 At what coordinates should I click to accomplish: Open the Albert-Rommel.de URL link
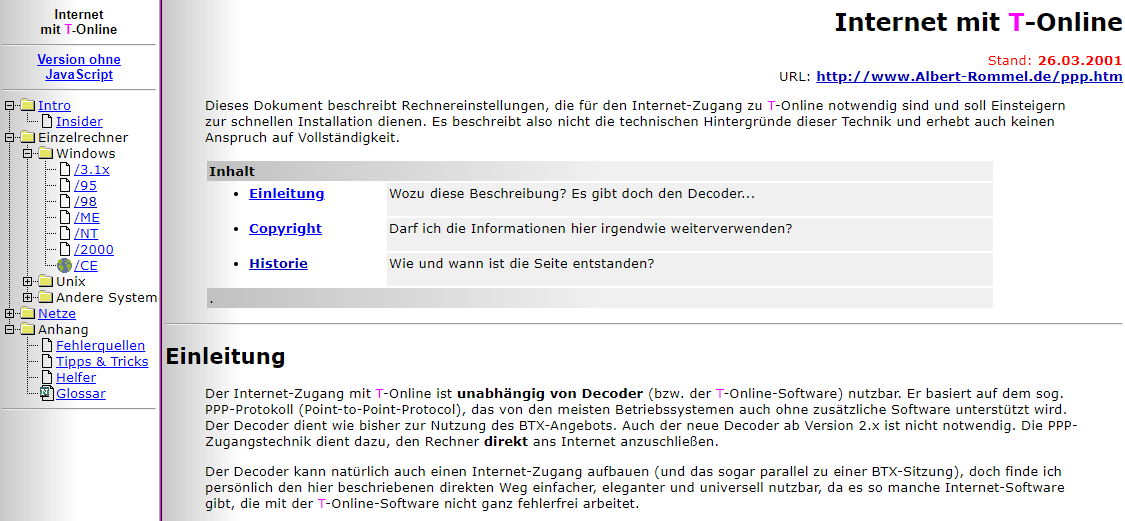(x=968, y=76)
